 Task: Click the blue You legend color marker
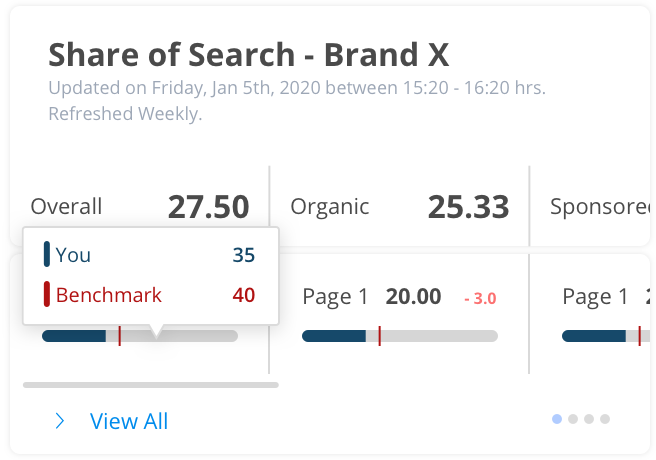tap(47, 255)
